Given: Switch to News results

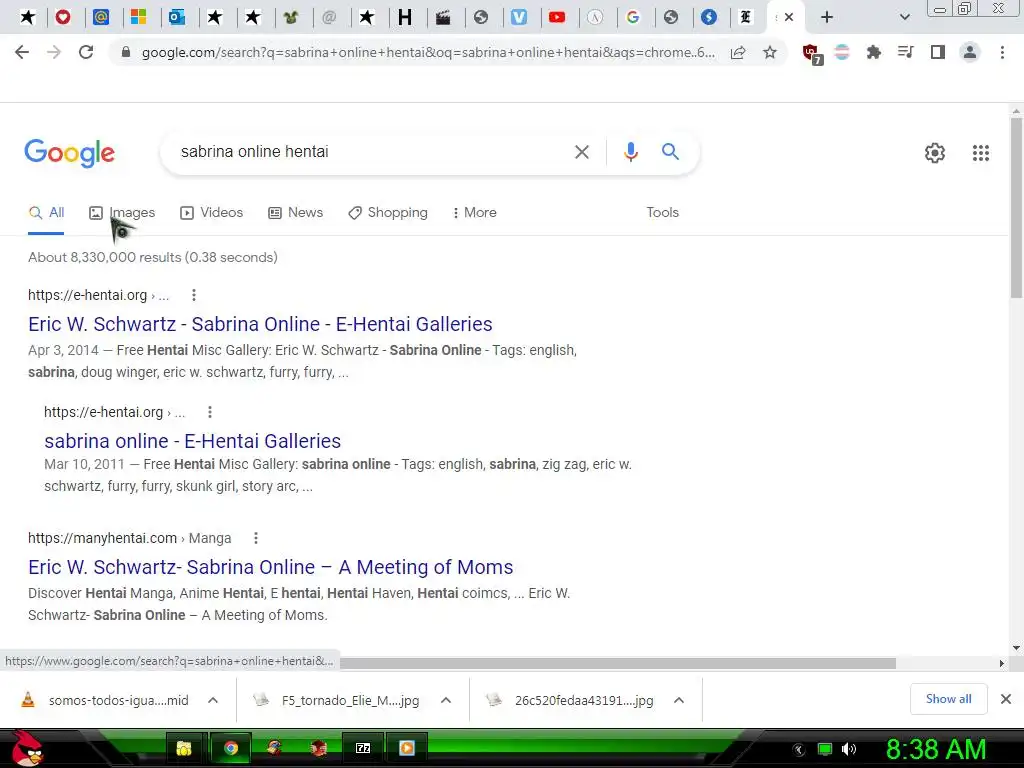Looking at the screenshot, I should pos(296,212).
